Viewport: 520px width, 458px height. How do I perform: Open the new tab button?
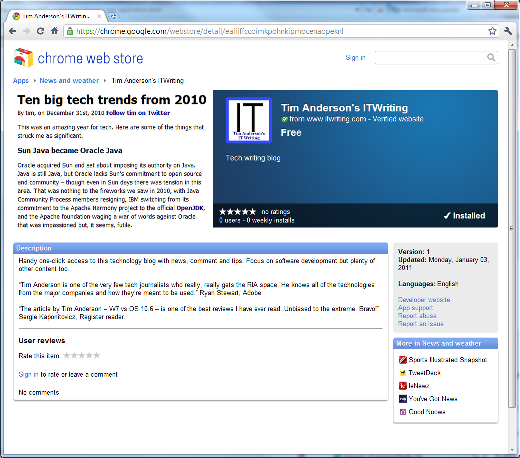tap(113, 16)
